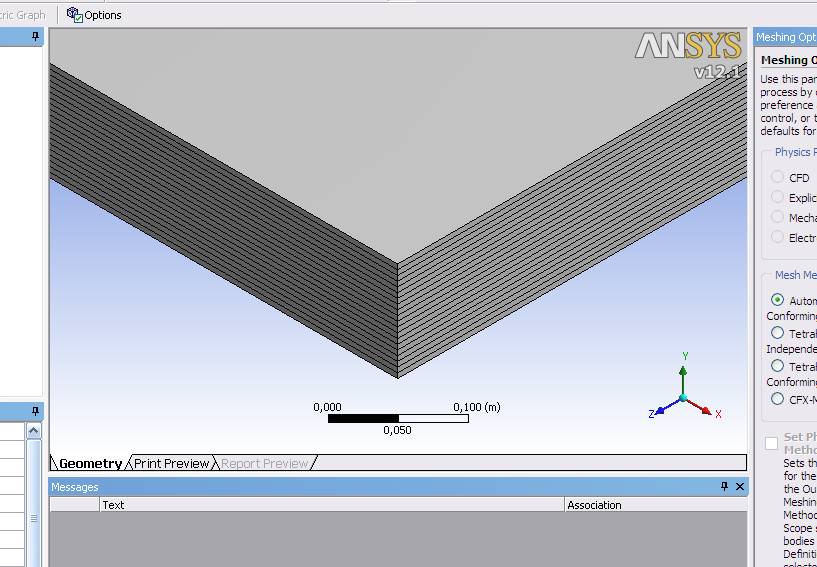The height and width of the screenshot is (567, 817).
Task: Open the Report Preview tab
Action: pos(265,463)
